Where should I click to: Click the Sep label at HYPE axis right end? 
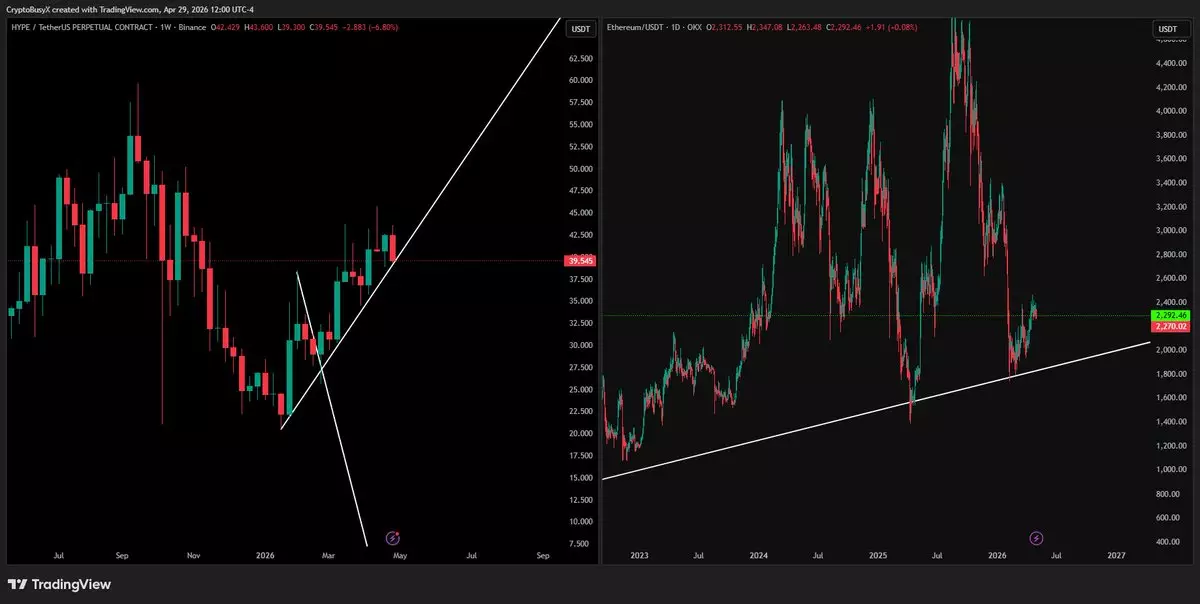543,553
